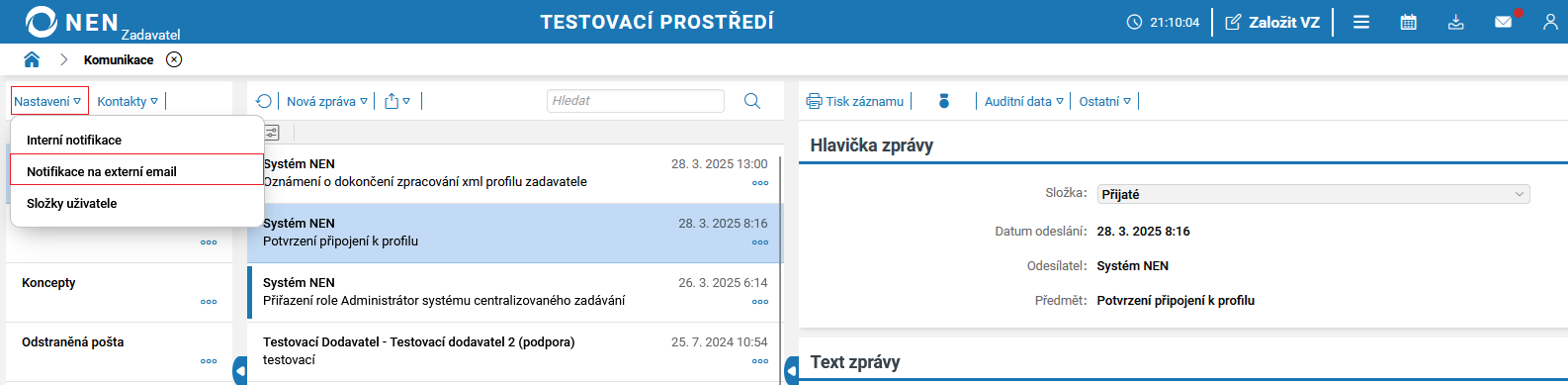Open options dots for 26. 3. 2025 6:14 message
The image size is (1568, 385).
tap(760, 302)
